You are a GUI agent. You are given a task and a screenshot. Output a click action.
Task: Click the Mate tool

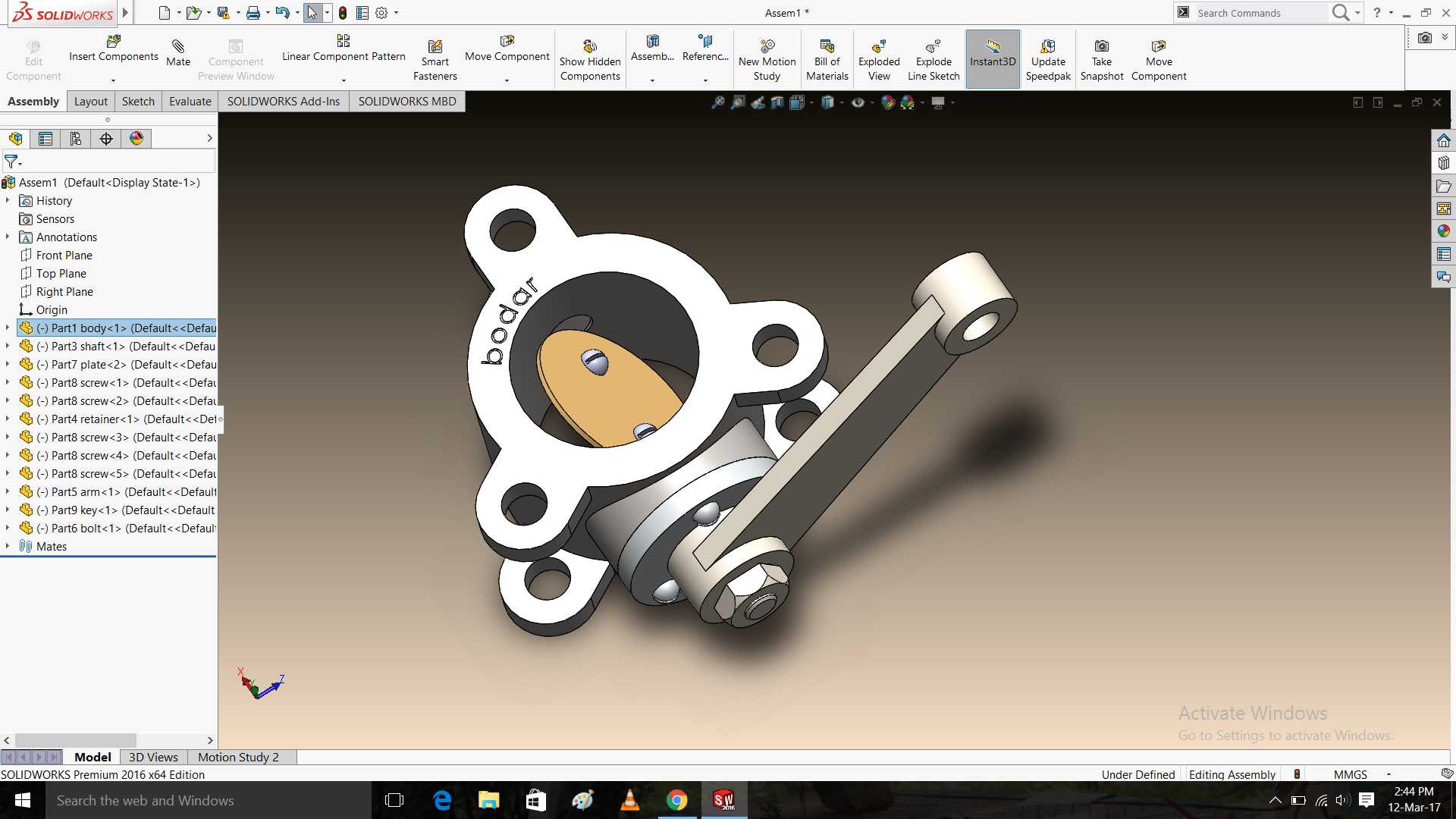pyautogui.click(x=178, y=53)
